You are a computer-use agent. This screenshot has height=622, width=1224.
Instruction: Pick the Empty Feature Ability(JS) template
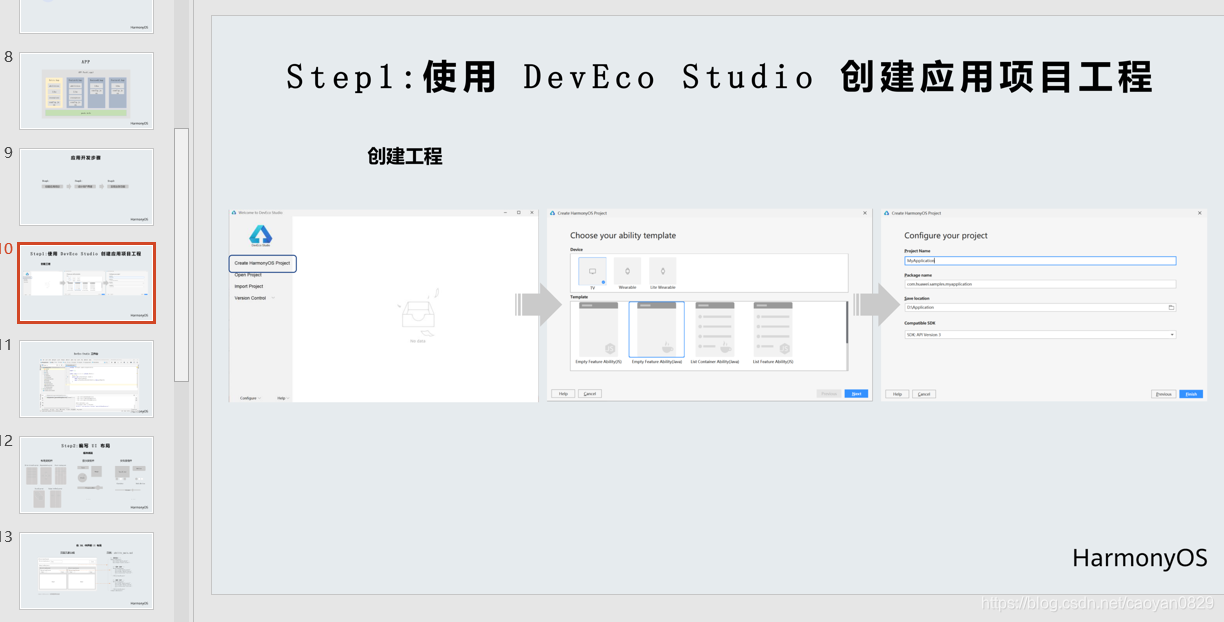(x=598, y=333)
